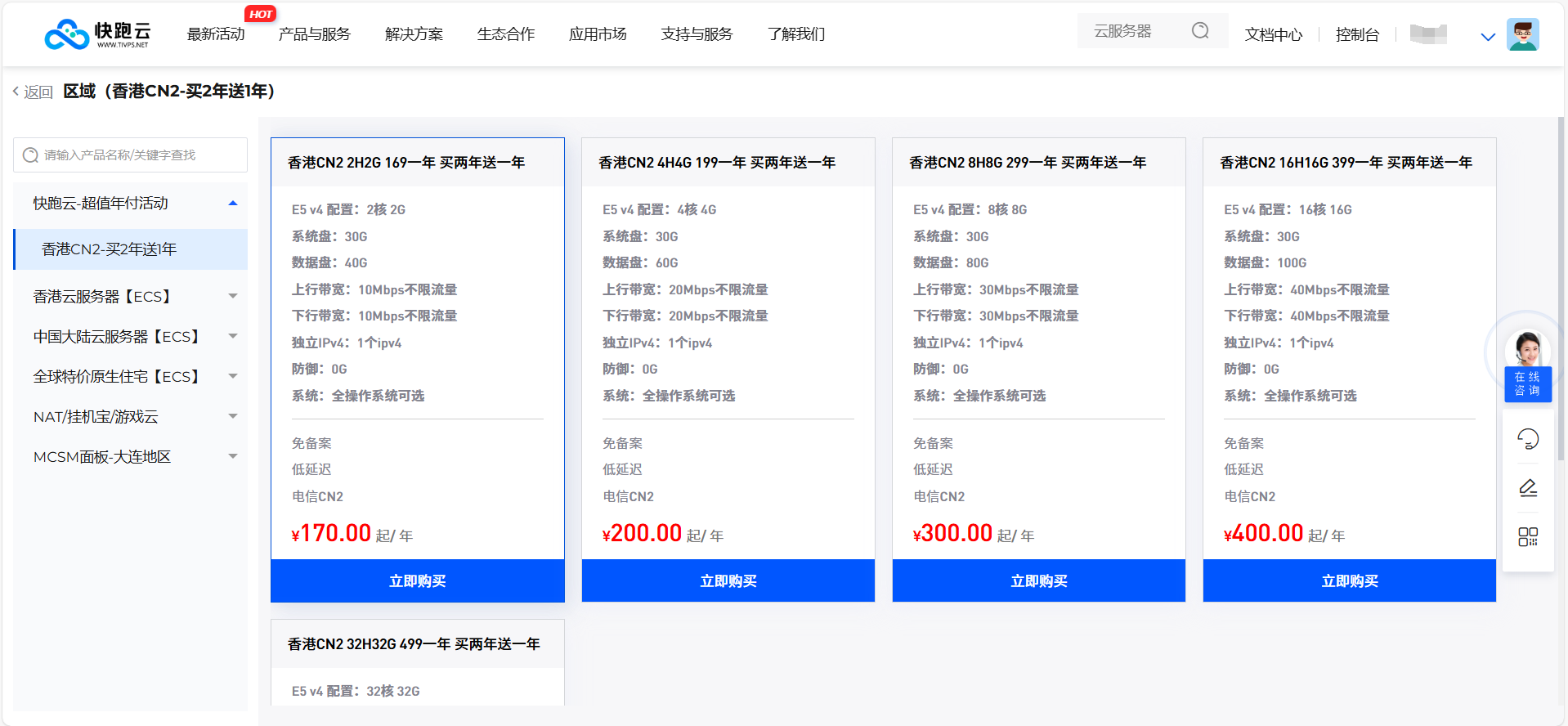Screen dimensions: 1568x726
Task: Open the 产品与服务 menu
Action: pyautogui.click(x=314, y=34)
